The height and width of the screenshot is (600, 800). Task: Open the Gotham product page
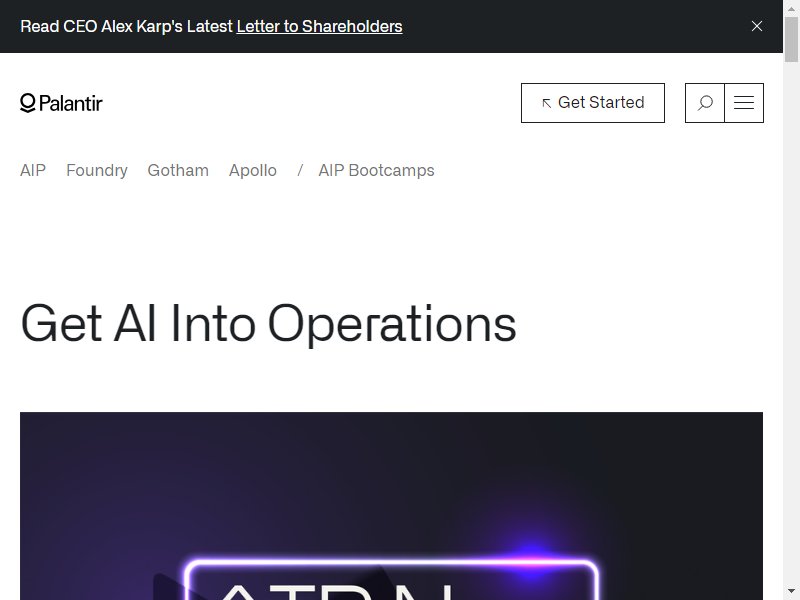[178, 170]
